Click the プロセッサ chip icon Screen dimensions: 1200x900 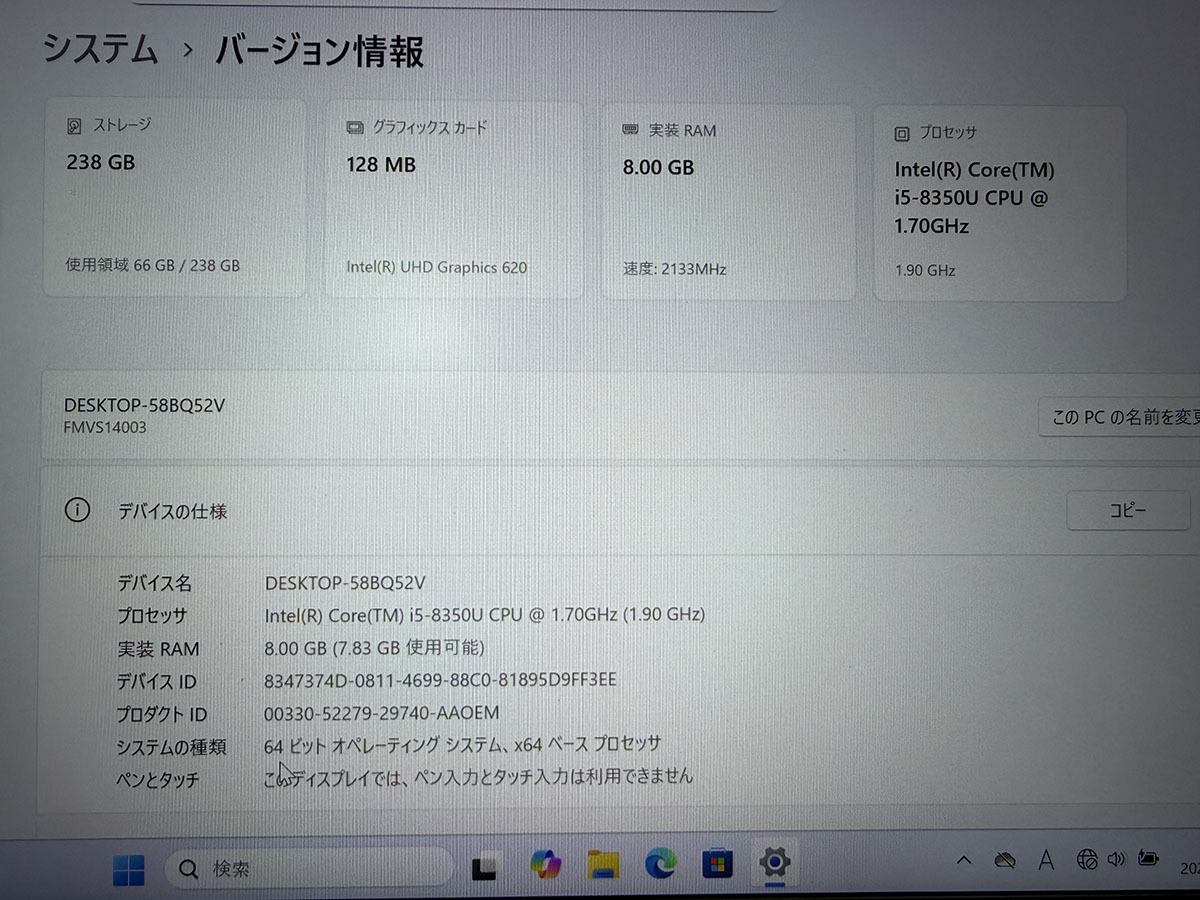(902, 133)
